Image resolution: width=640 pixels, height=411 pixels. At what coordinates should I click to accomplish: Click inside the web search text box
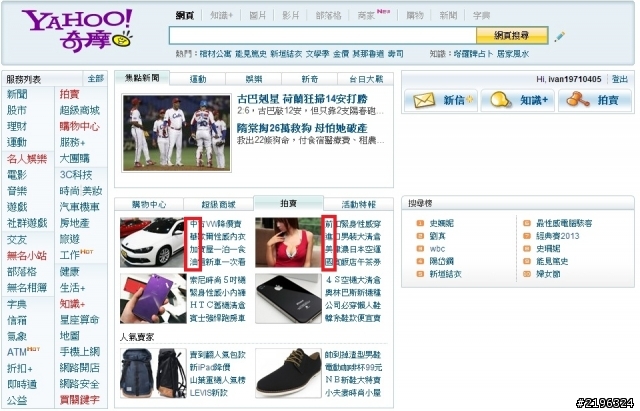point(323,36)
